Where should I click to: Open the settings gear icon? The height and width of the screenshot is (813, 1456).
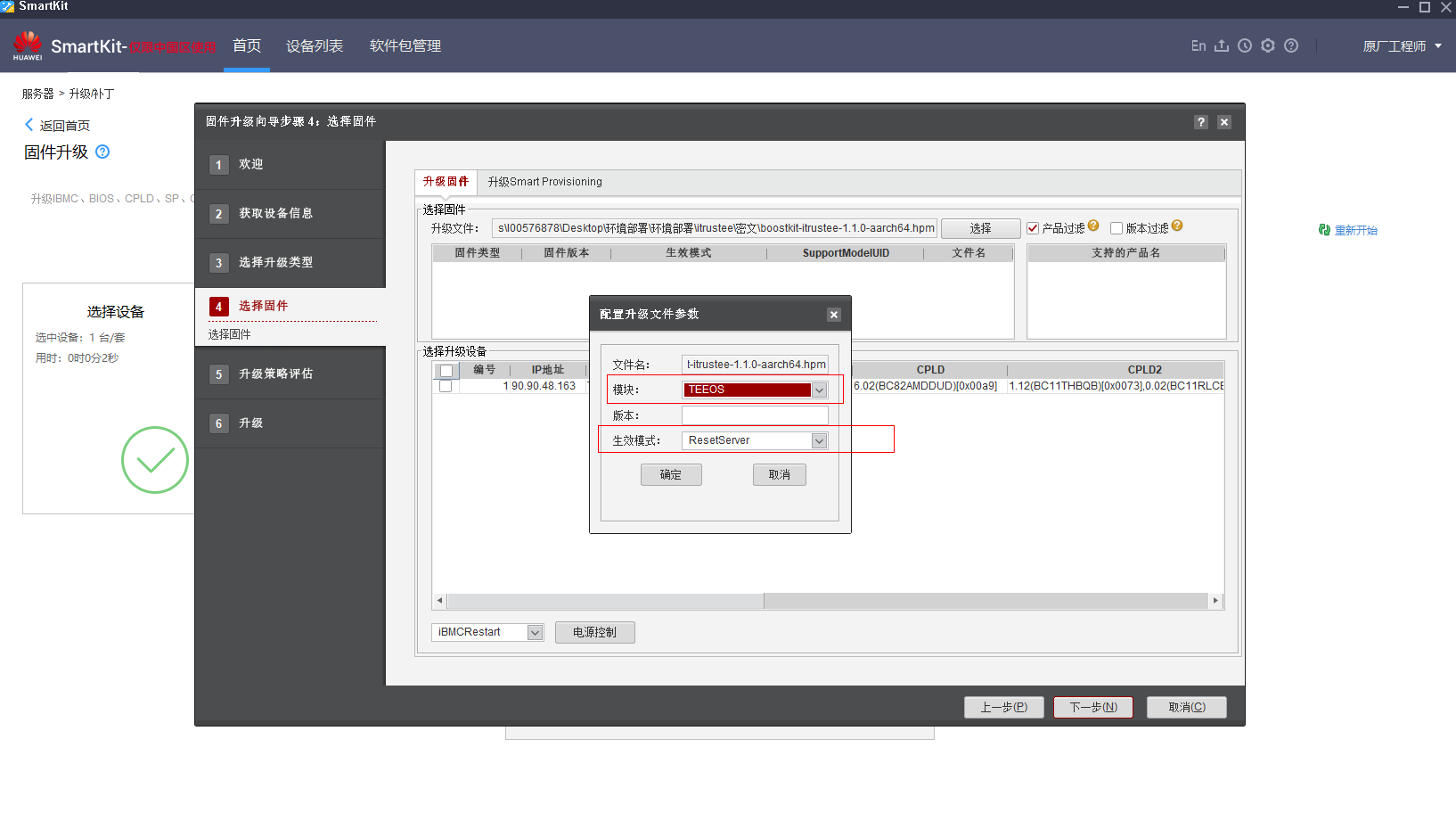pos(1268,45)
